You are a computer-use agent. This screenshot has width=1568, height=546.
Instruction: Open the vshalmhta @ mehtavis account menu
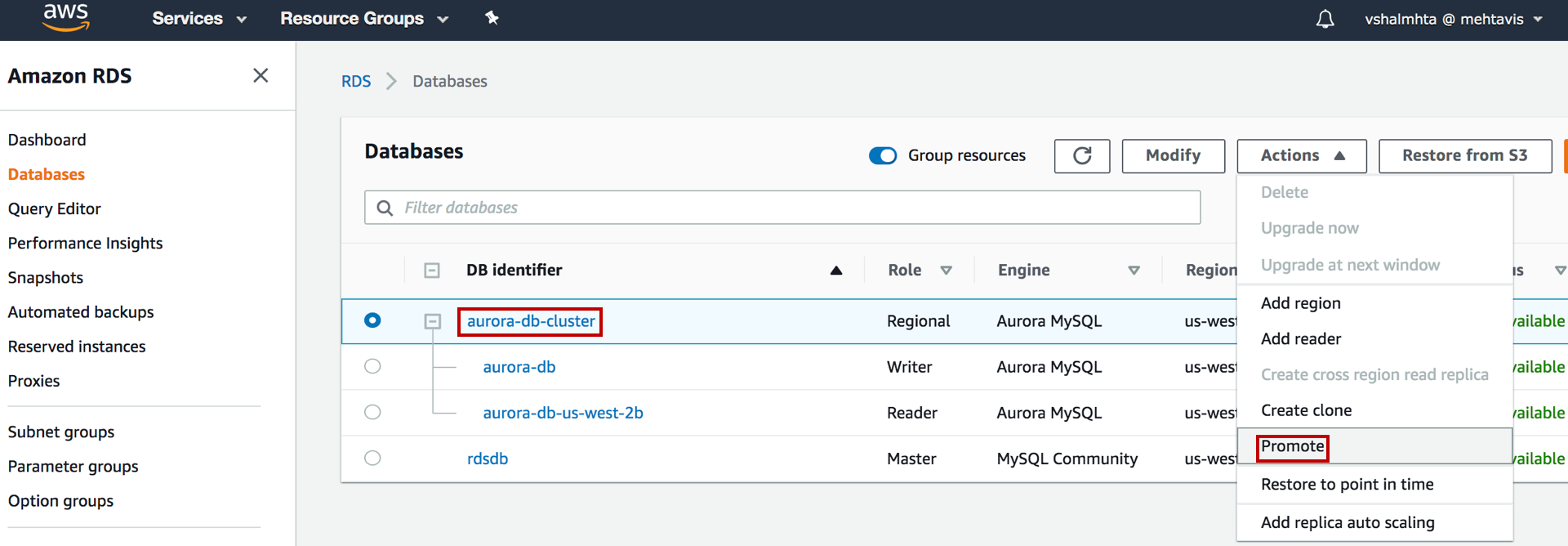pos(1454,19)
